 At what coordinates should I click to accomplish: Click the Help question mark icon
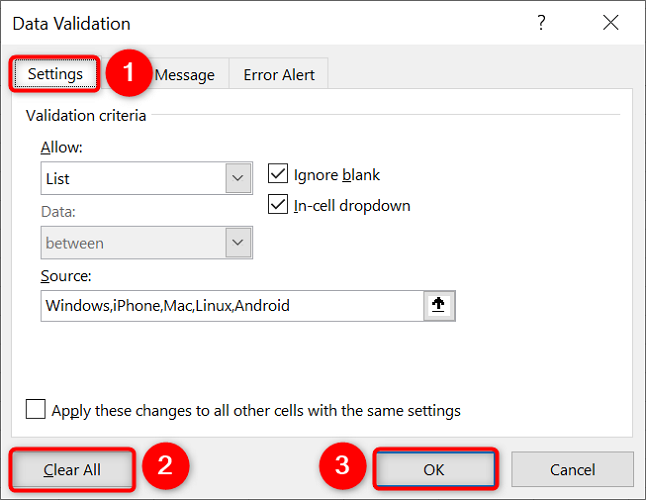(x=542, y=23)
